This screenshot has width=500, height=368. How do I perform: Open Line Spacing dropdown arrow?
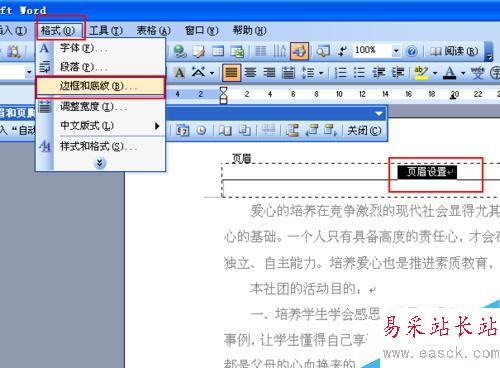click(321, 72)
